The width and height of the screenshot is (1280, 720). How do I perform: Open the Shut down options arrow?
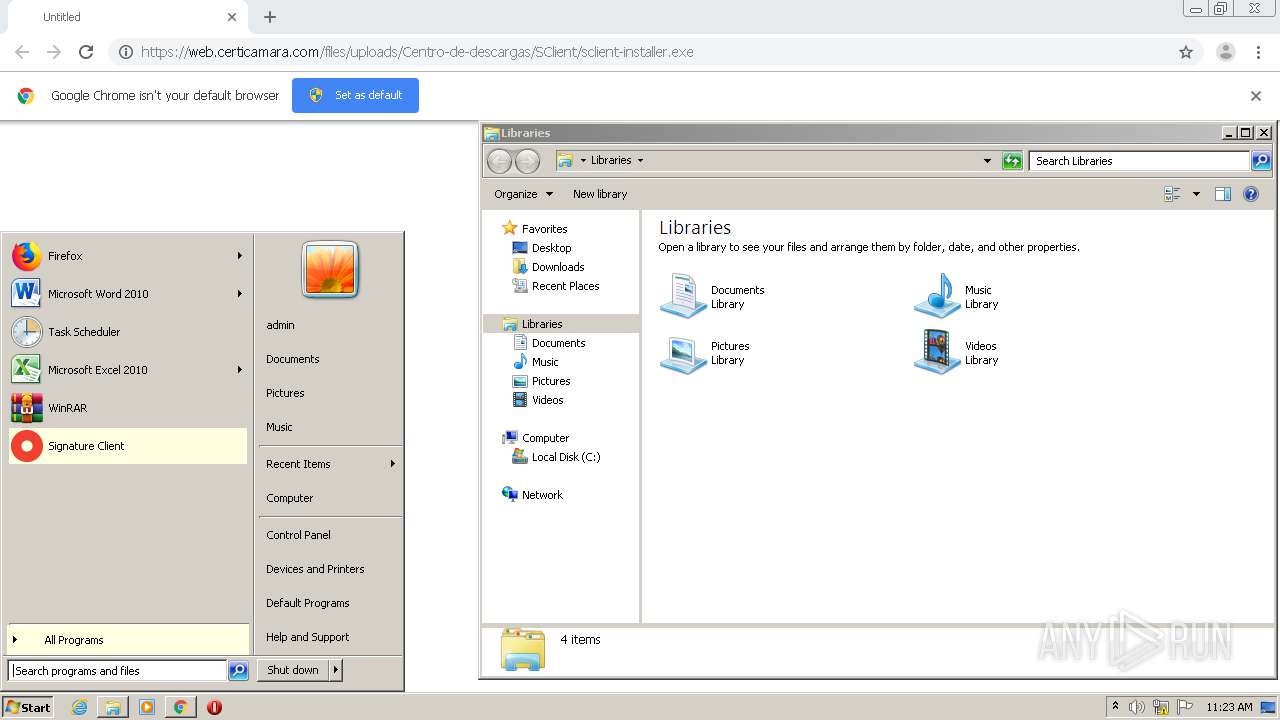[x=336, y=670]
